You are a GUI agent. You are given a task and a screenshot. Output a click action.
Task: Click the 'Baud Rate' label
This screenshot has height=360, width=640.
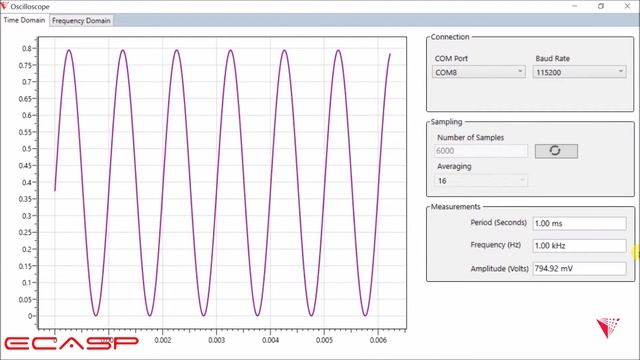pos(552,58)
